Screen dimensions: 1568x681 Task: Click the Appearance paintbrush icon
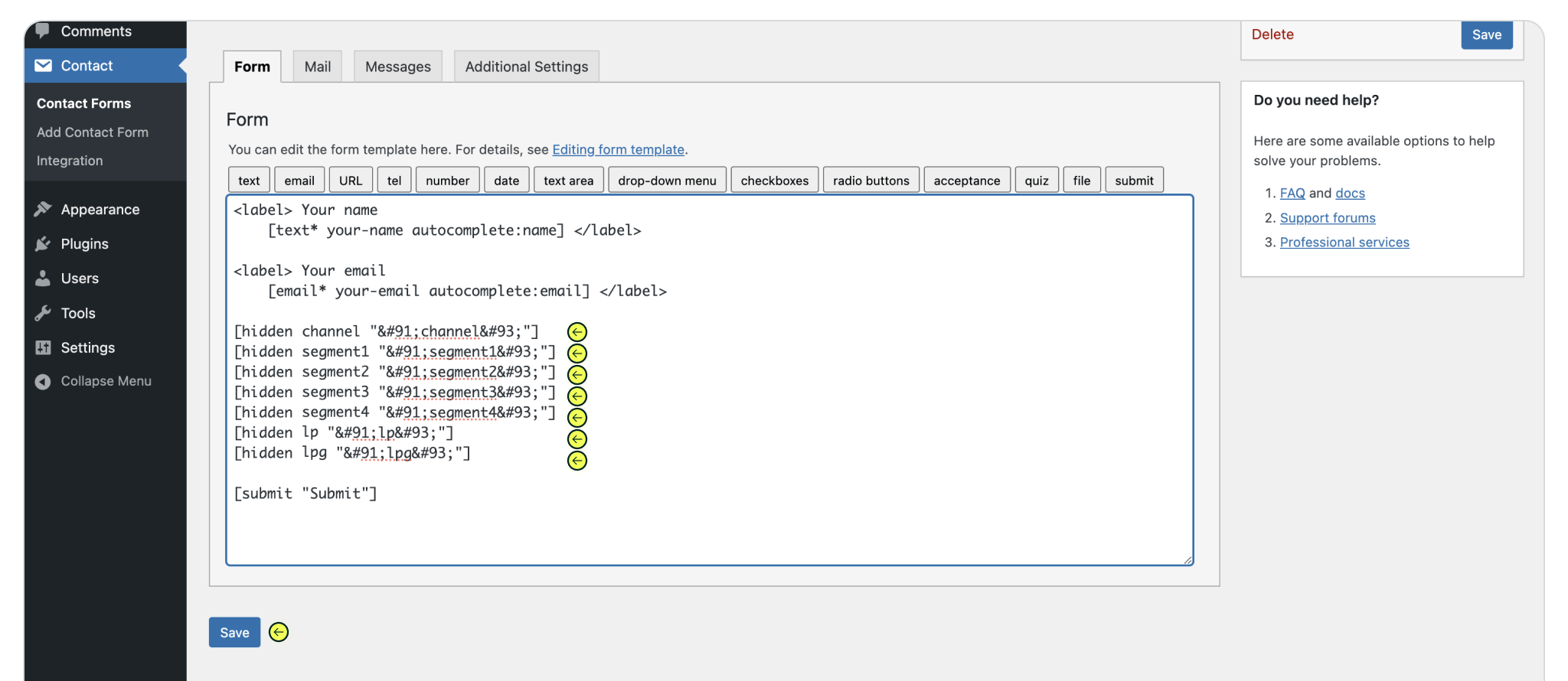click(43, 209)
